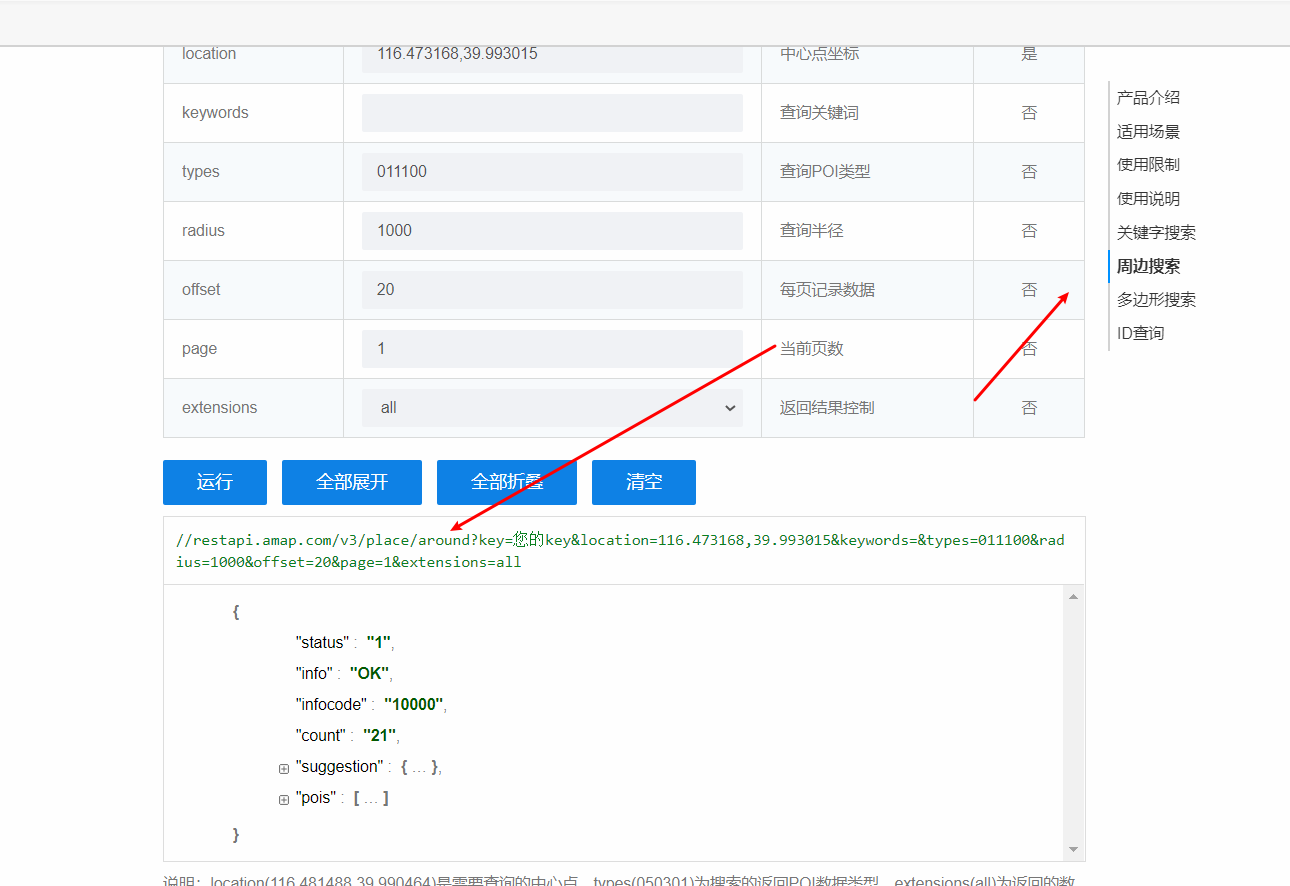
Task: Click the offset parameter name cell
Action: tap(253, 290)
